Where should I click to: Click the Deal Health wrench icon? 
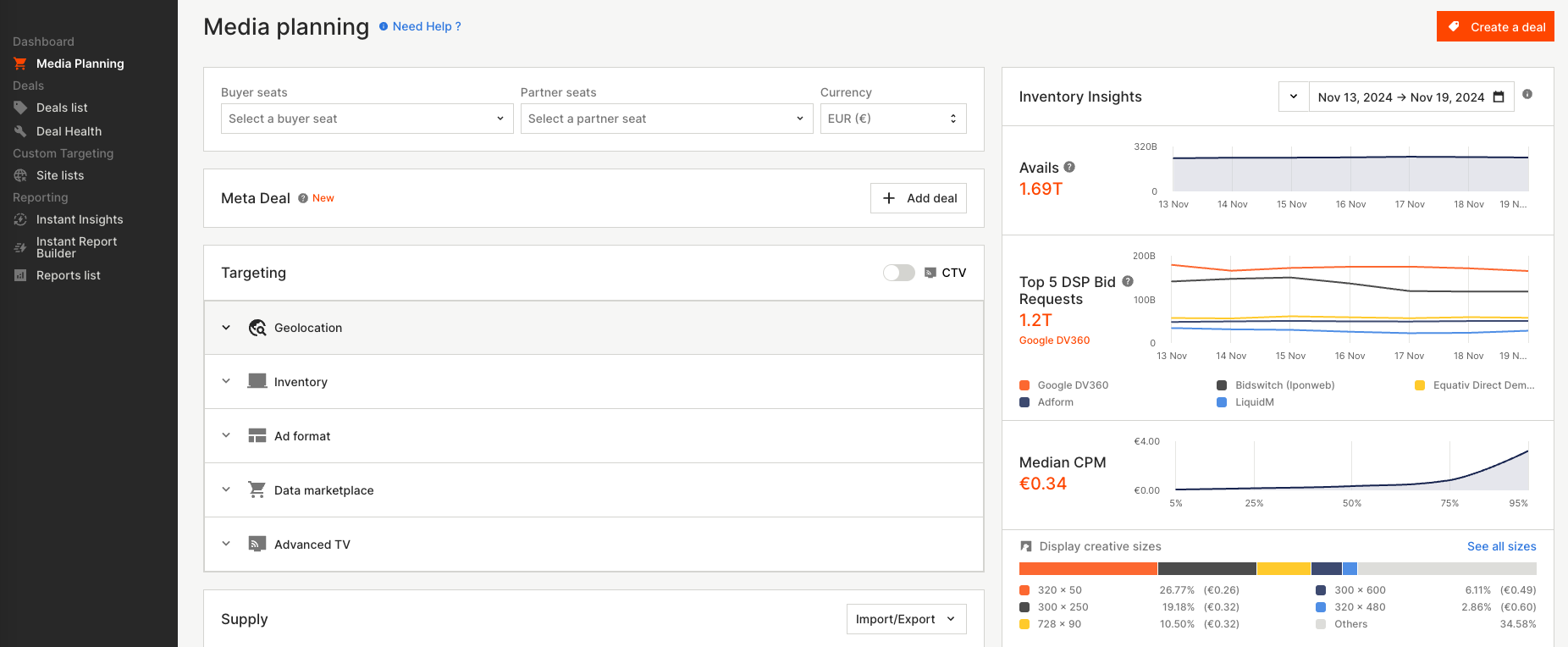(20, 131)
